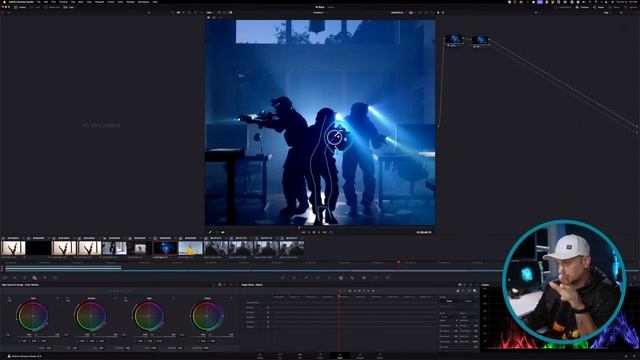Screen dimensions: 640x360
Task: Click the Magic Mask keyframe playhead
Action: click(339, 296)
